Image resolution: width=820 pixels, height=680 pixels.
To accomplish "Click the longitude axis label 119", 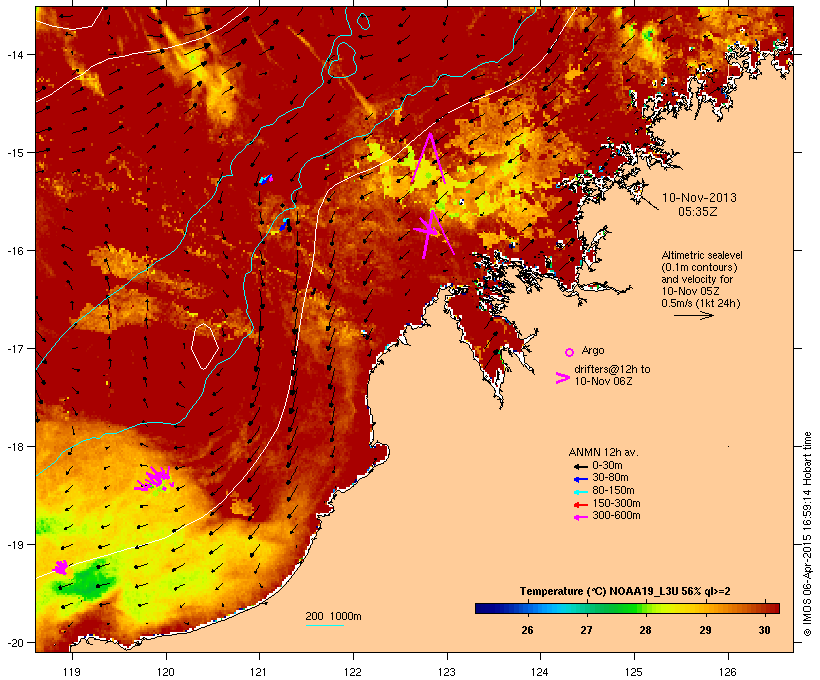I will [x=72, y=672].
